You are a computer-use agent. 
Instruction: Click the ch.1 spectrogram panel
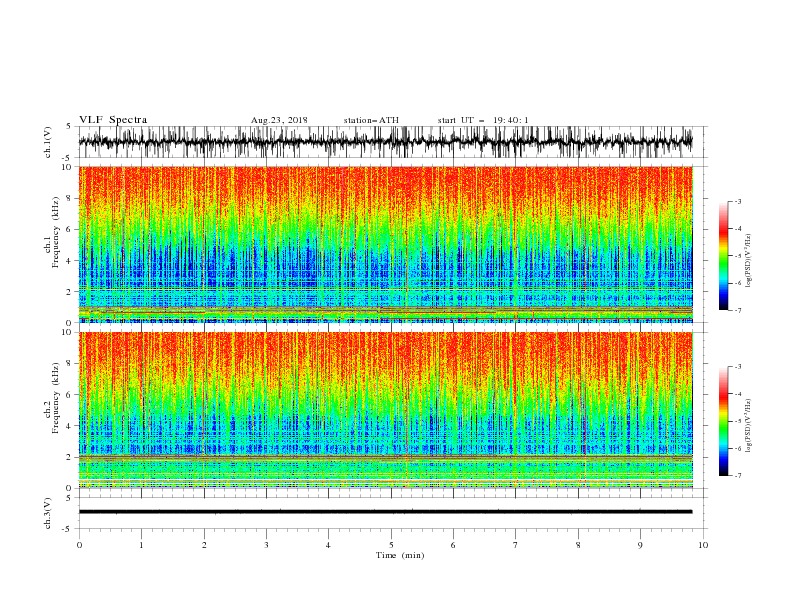pyautogui.click(x=386, y=244)
